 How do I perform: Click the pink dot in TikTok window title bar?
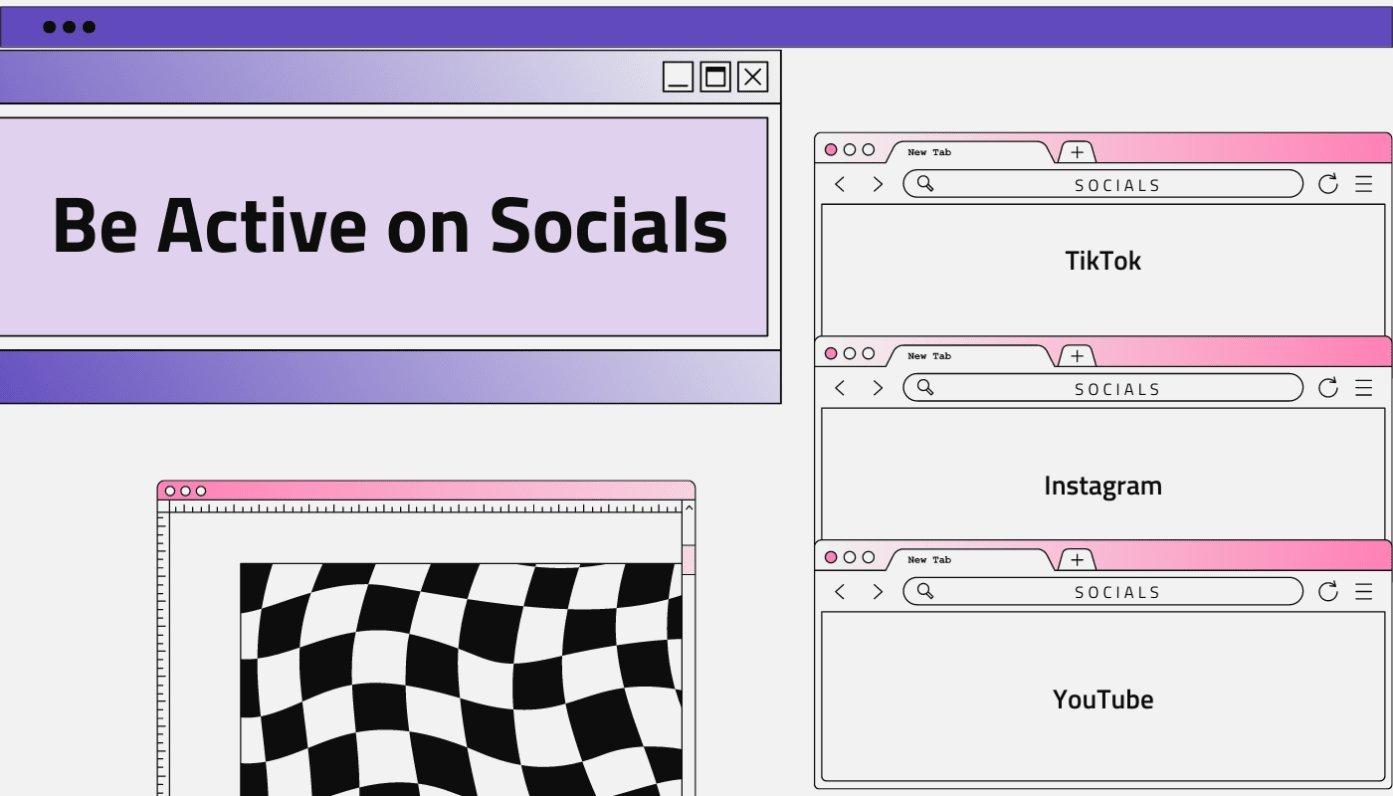point(831,150)
